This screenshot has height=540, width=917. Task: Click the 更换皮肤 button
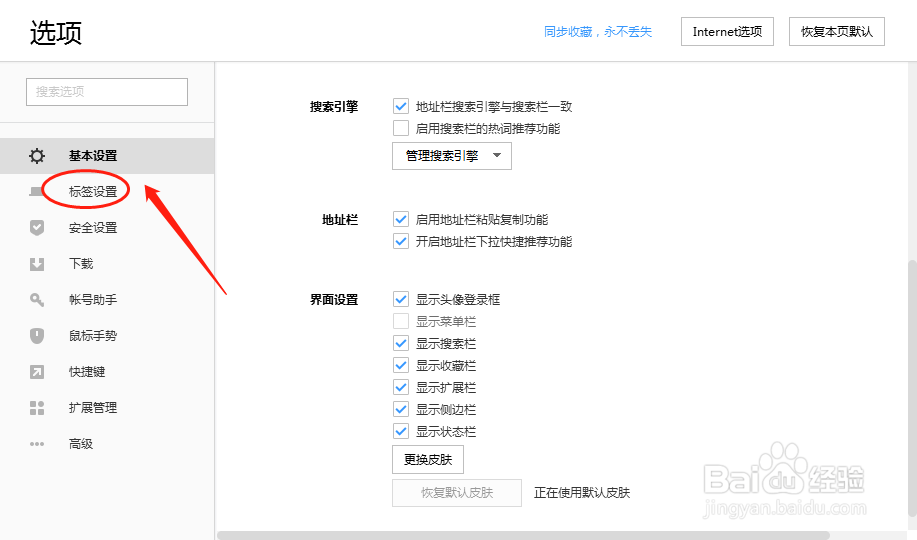tap(428, 460)
